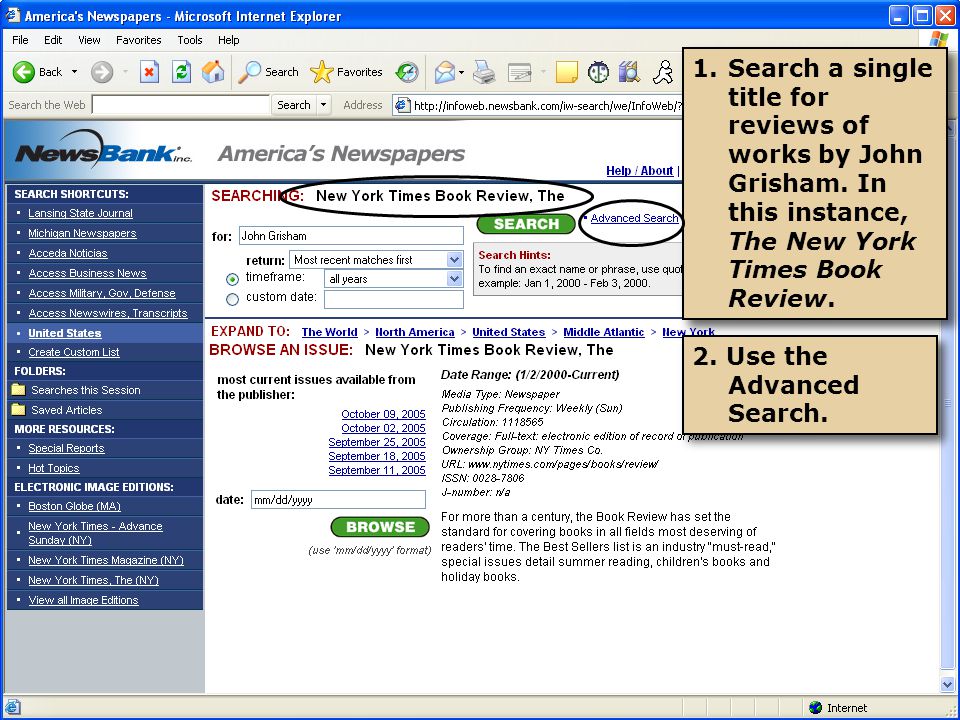Open Lansing State Journal shortcut

click(80, 213)
